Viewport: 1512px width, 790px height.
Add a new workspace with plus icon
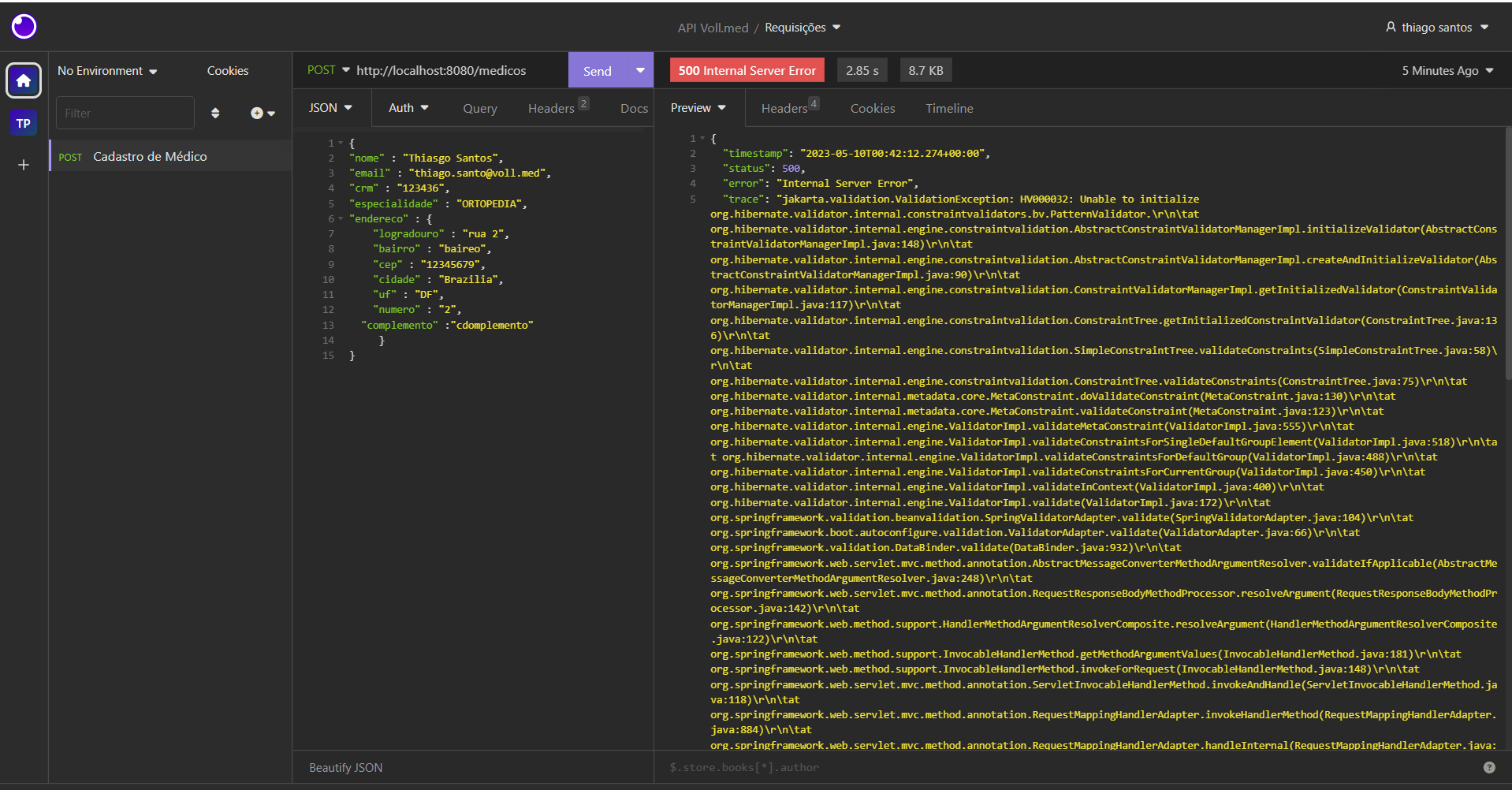tap(24, 165)
